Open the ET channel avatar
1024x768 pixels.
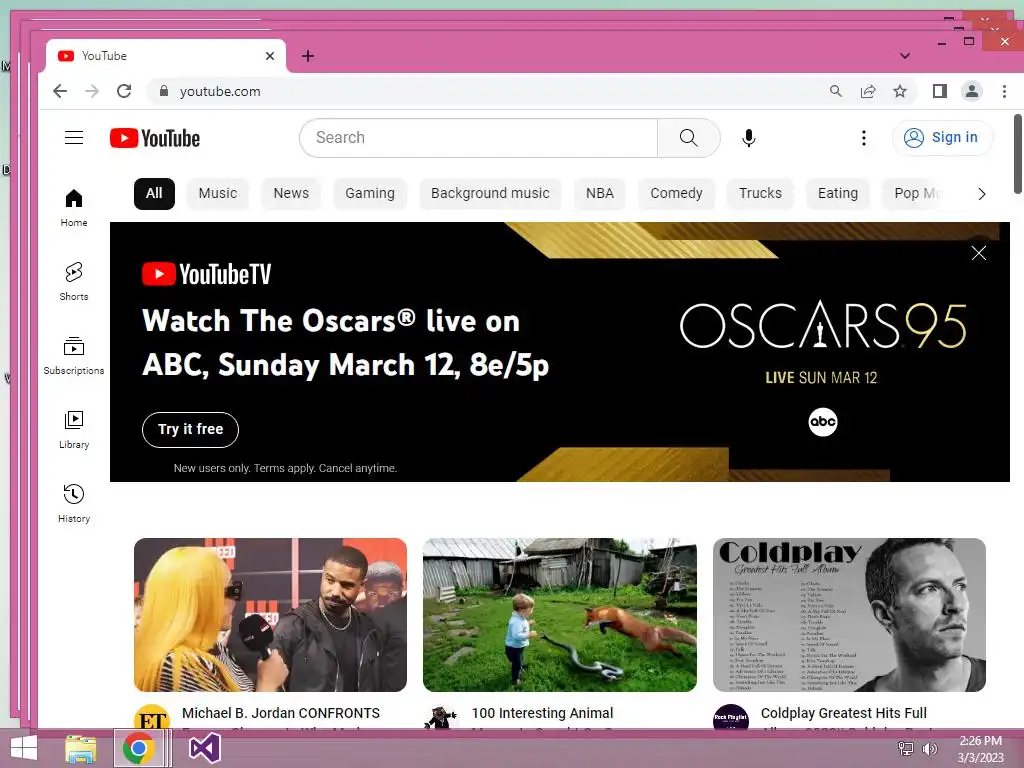(152, 717)
